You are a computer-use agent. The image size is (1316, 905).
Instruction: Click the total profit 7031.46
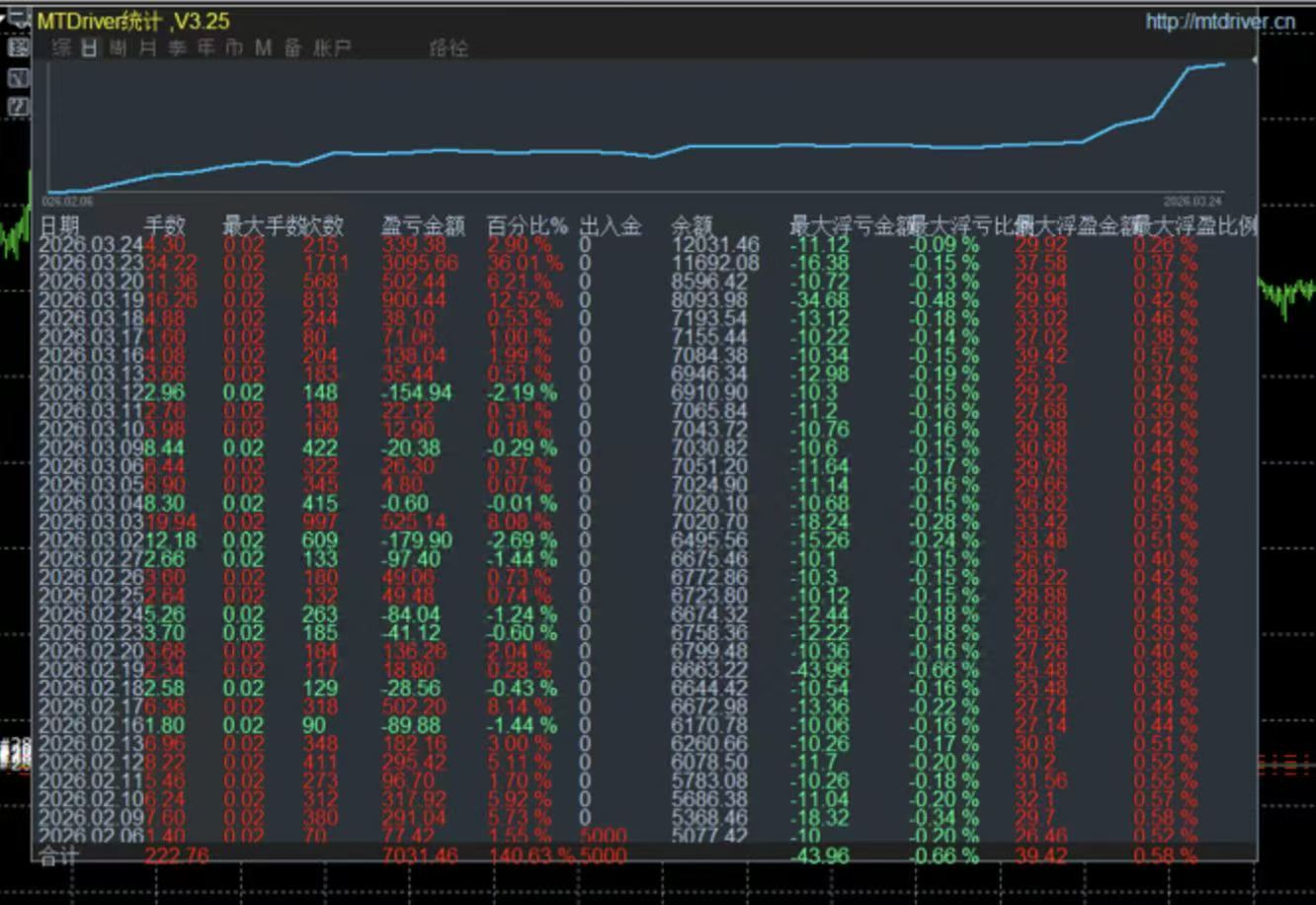click(421, 856)
